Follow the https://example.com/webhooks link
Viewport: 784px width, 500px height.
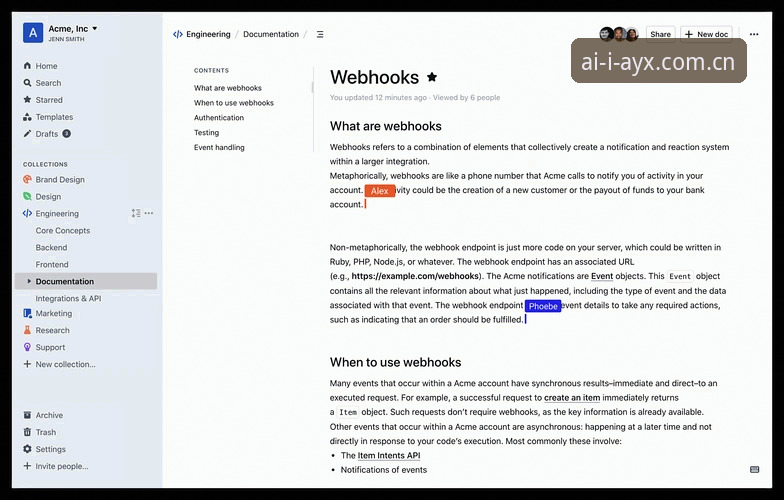pos(415,276)
